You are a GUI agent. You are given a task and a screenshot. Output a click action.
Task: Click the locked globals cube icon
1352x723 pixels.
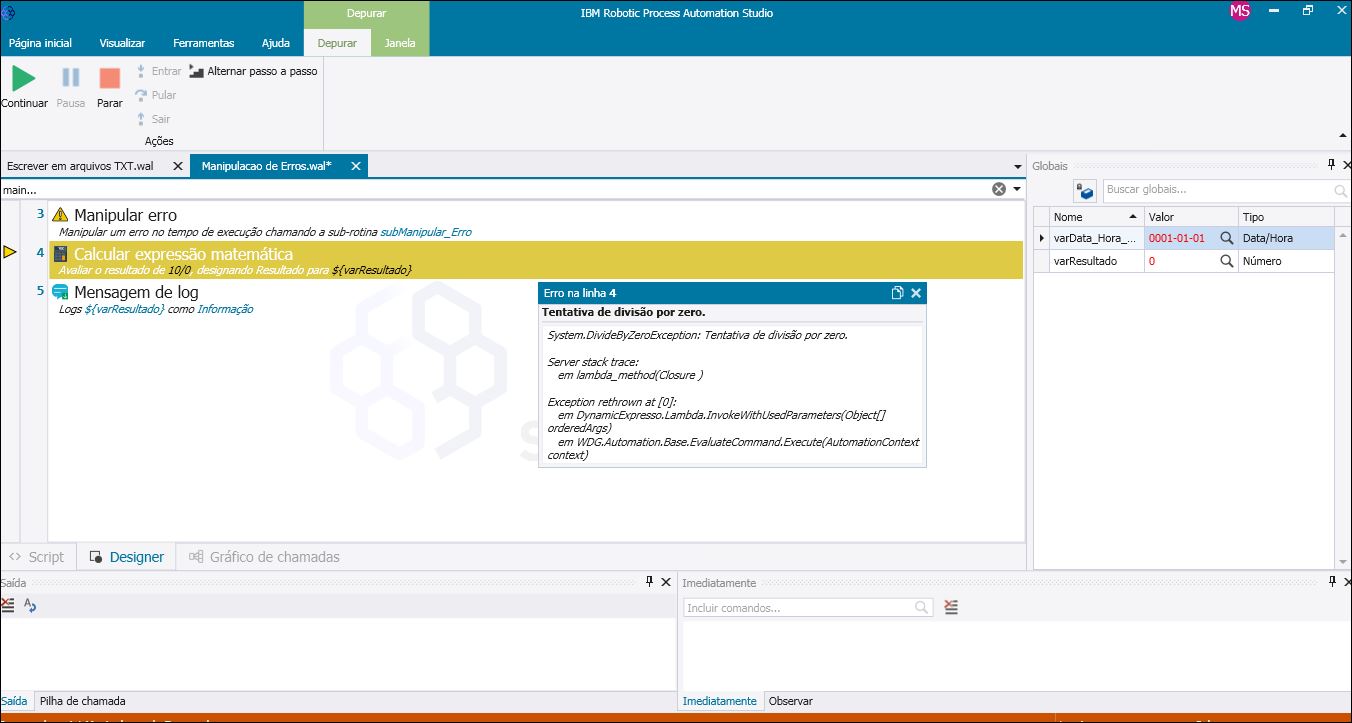point(1085,190)
